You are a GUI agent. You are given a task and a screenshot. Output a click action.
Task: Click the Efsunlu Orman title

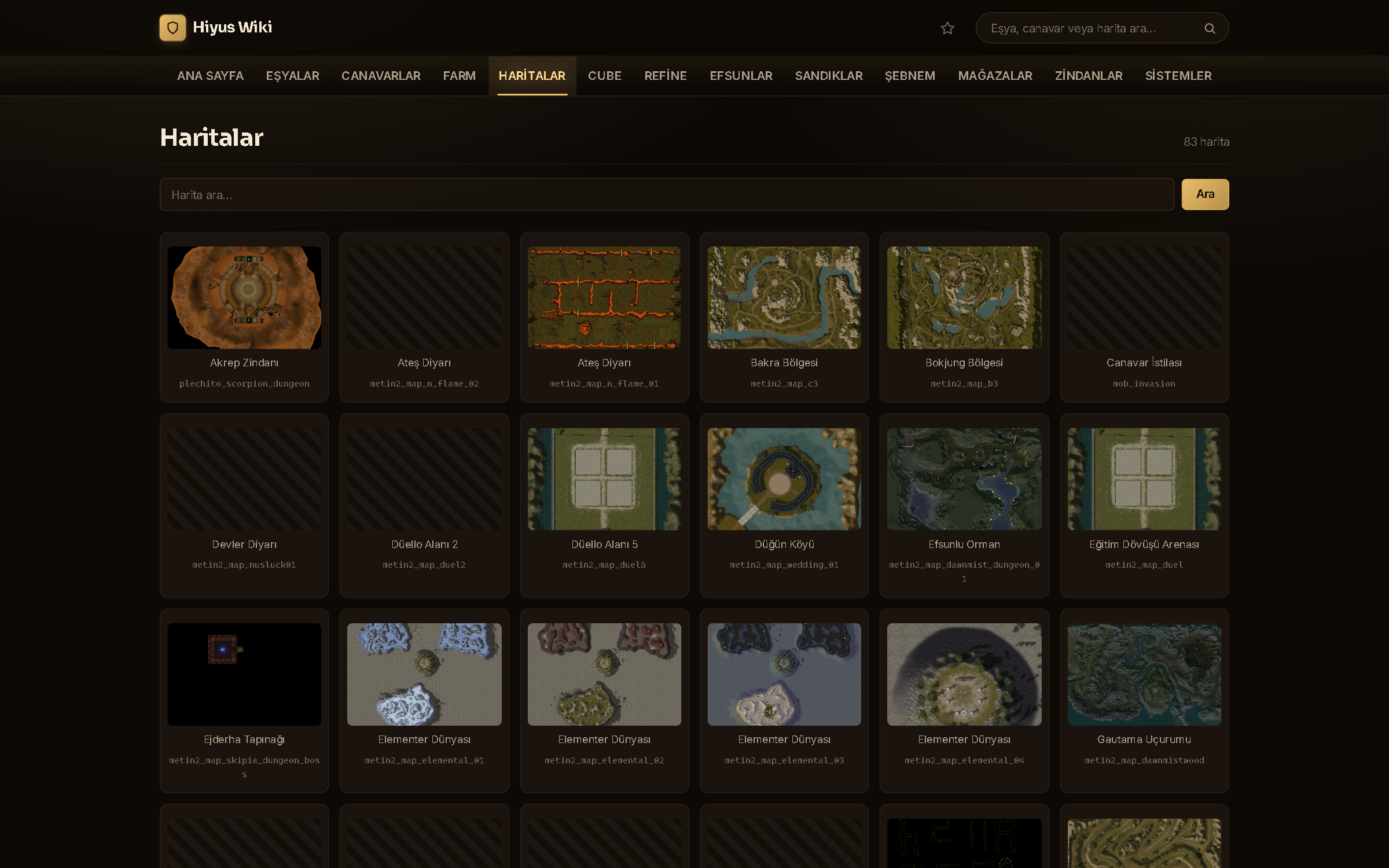coord(964,545)
